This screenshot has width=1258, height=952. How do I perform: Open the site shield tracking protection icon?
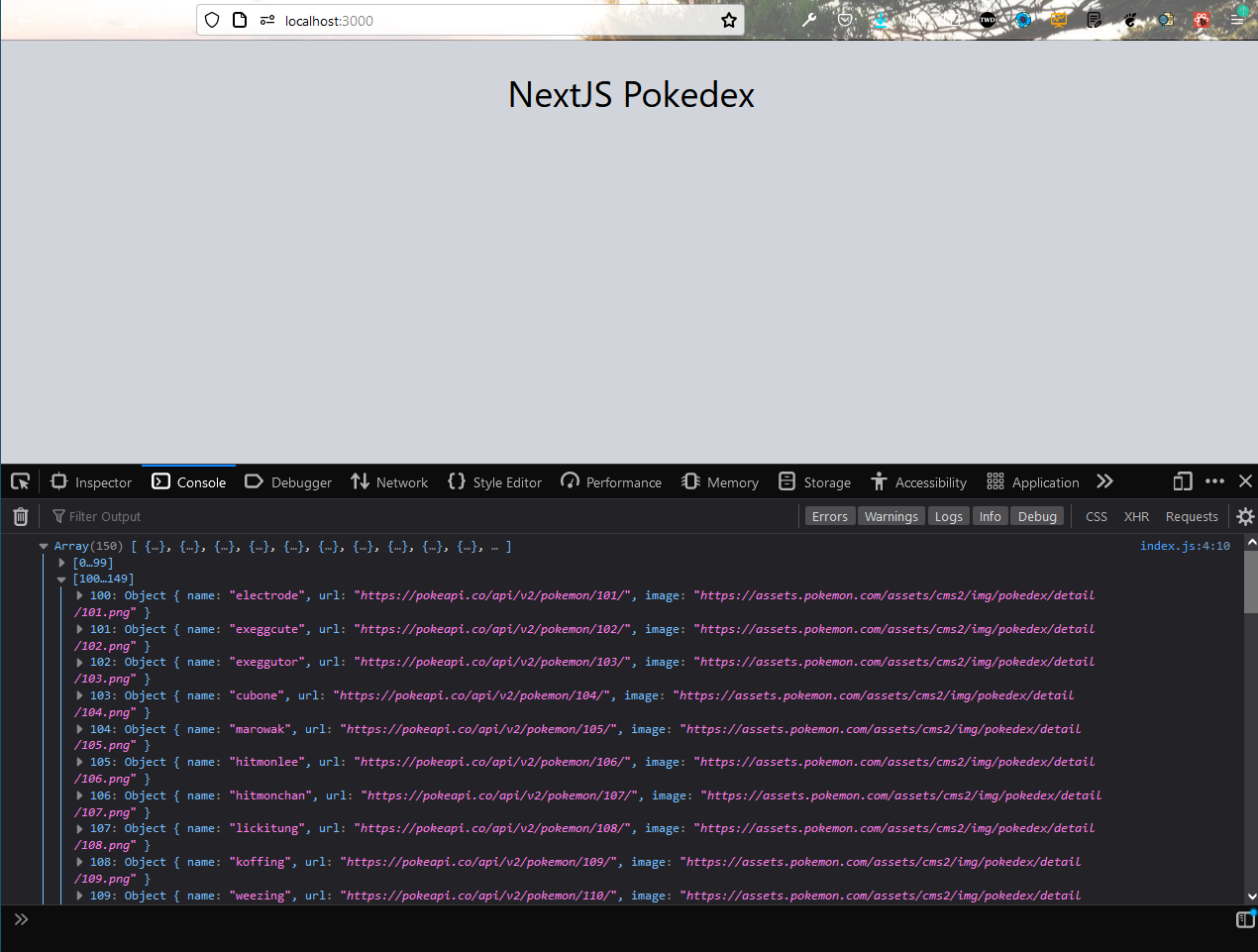click(x=212, y=20)
